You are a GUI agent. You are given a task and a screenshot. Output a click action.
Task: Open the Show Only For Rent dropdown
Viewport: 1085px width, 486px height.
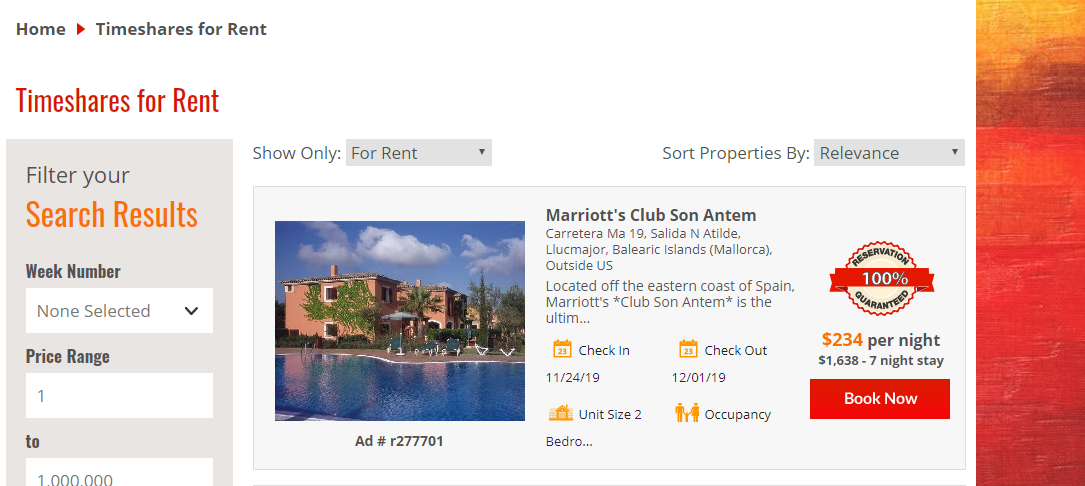point(419,152)
